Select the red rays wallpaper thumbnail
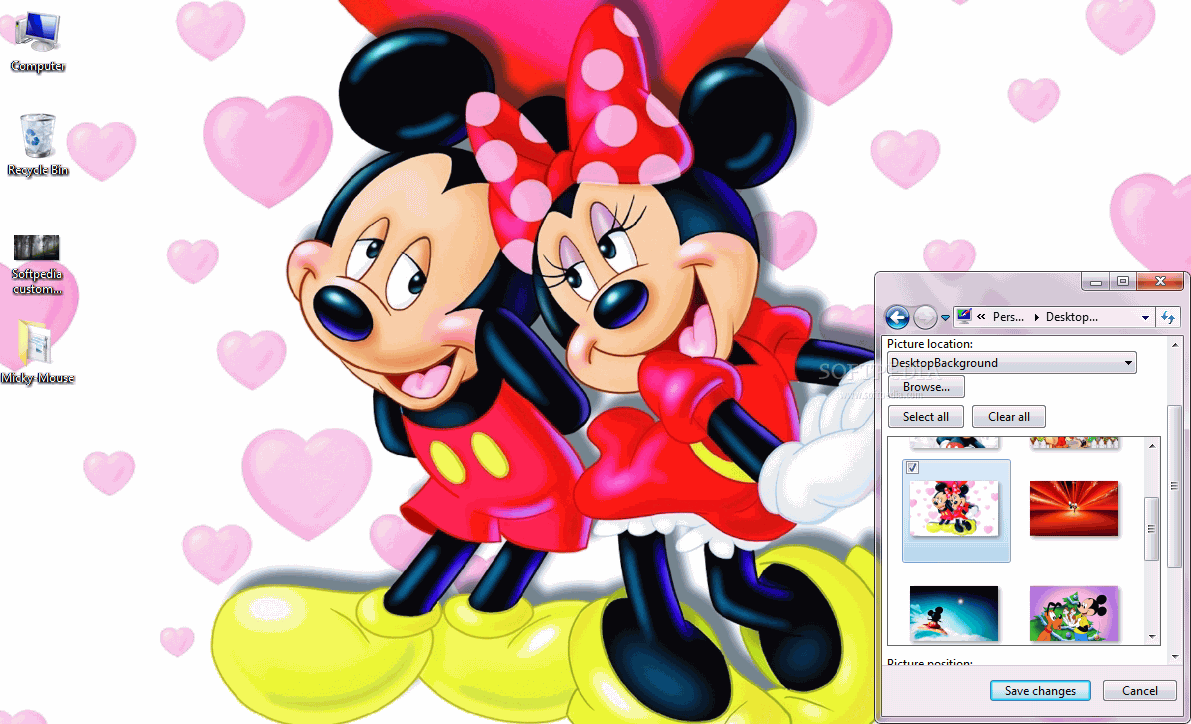 (x=1073, y=508)
